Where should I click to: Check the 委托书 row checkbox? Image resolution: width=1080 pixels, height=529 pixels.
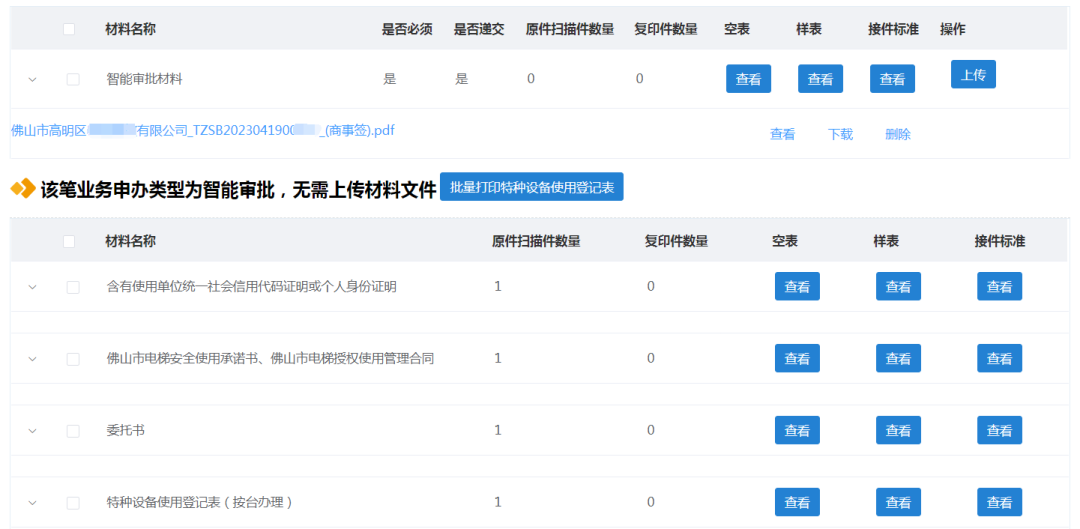(73, 431)
